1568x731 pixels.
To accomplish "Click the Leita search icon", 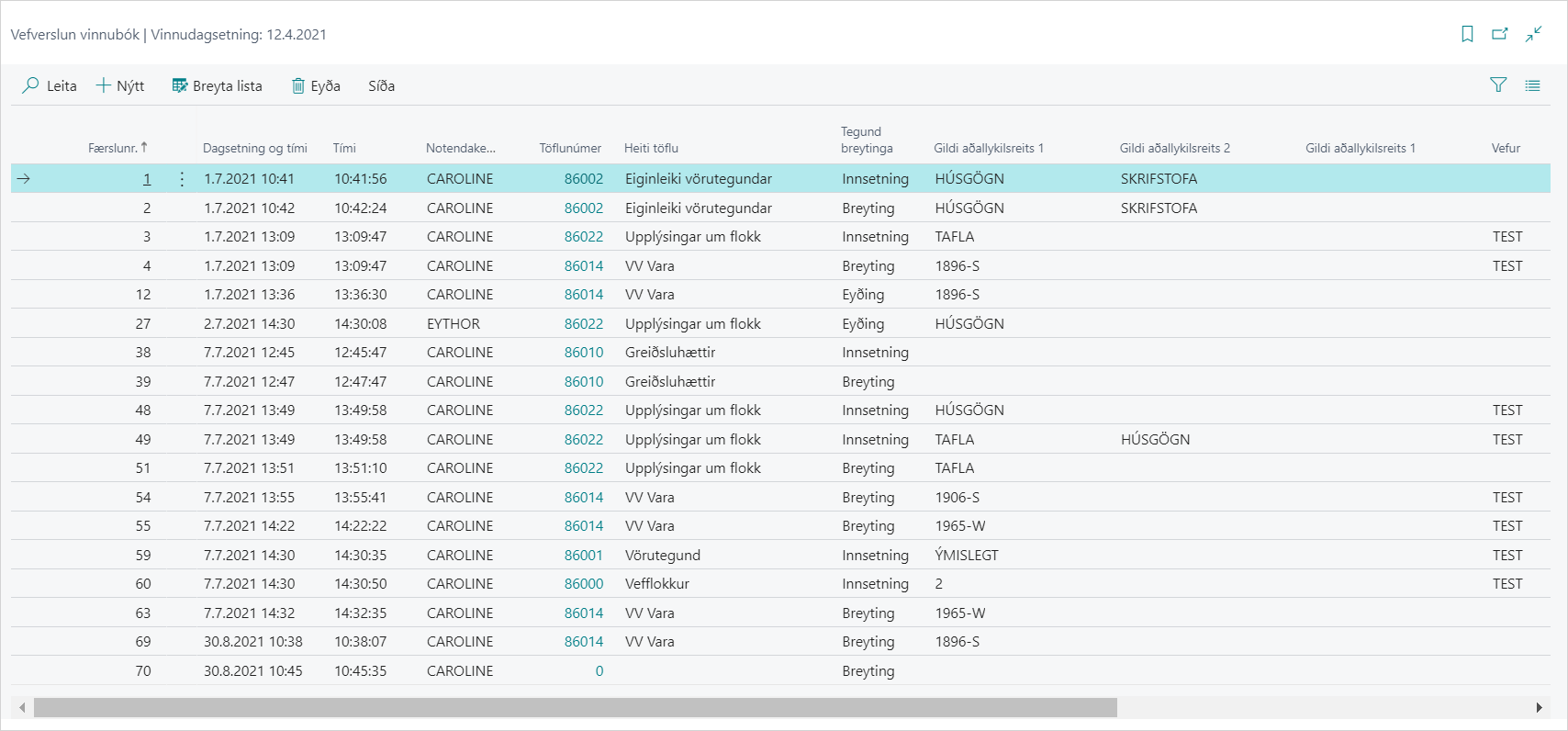I will click(31, 85).
